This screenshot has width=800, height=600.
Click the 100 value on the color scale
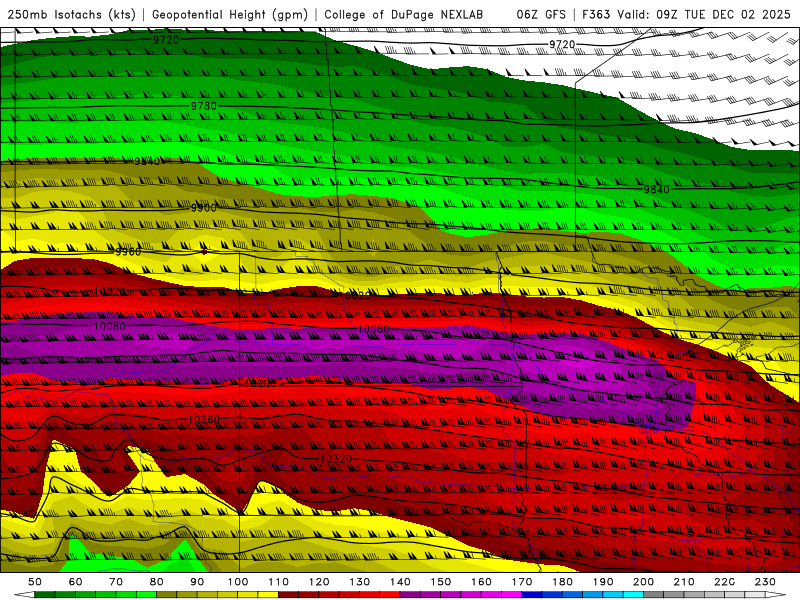click(x=238, y=582)
